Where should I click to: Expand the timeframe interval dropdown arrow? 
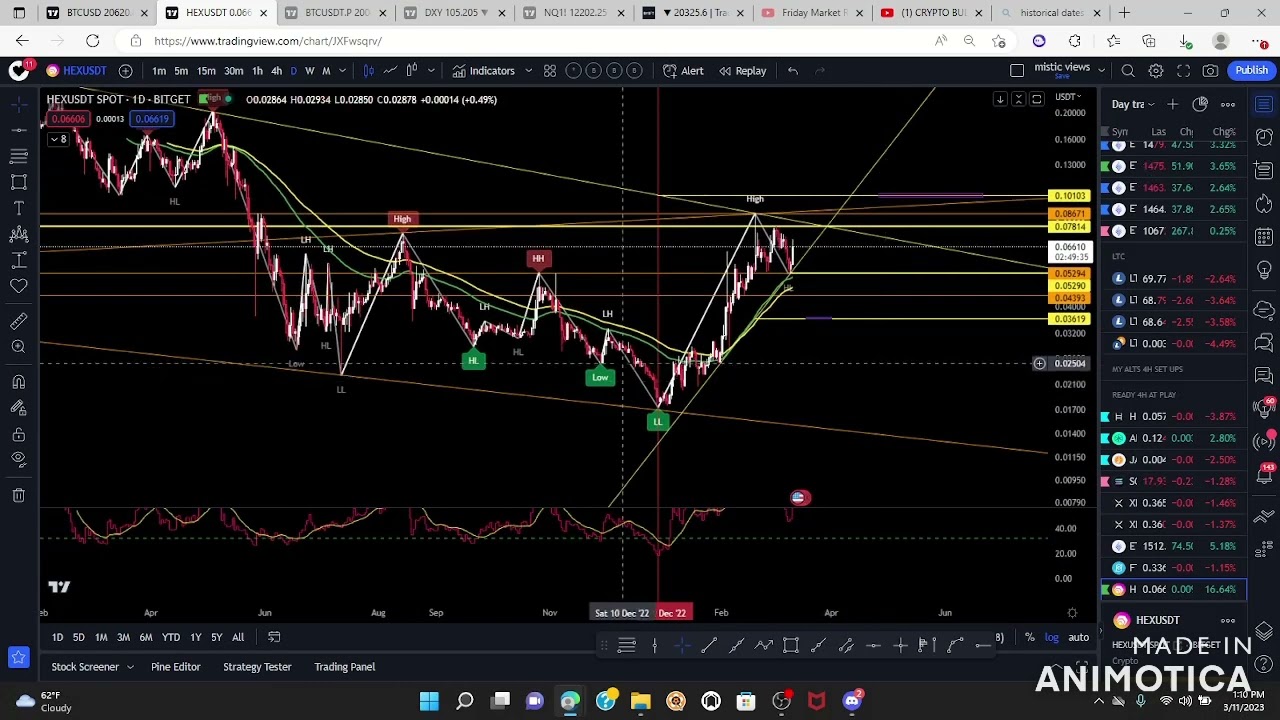342,71
